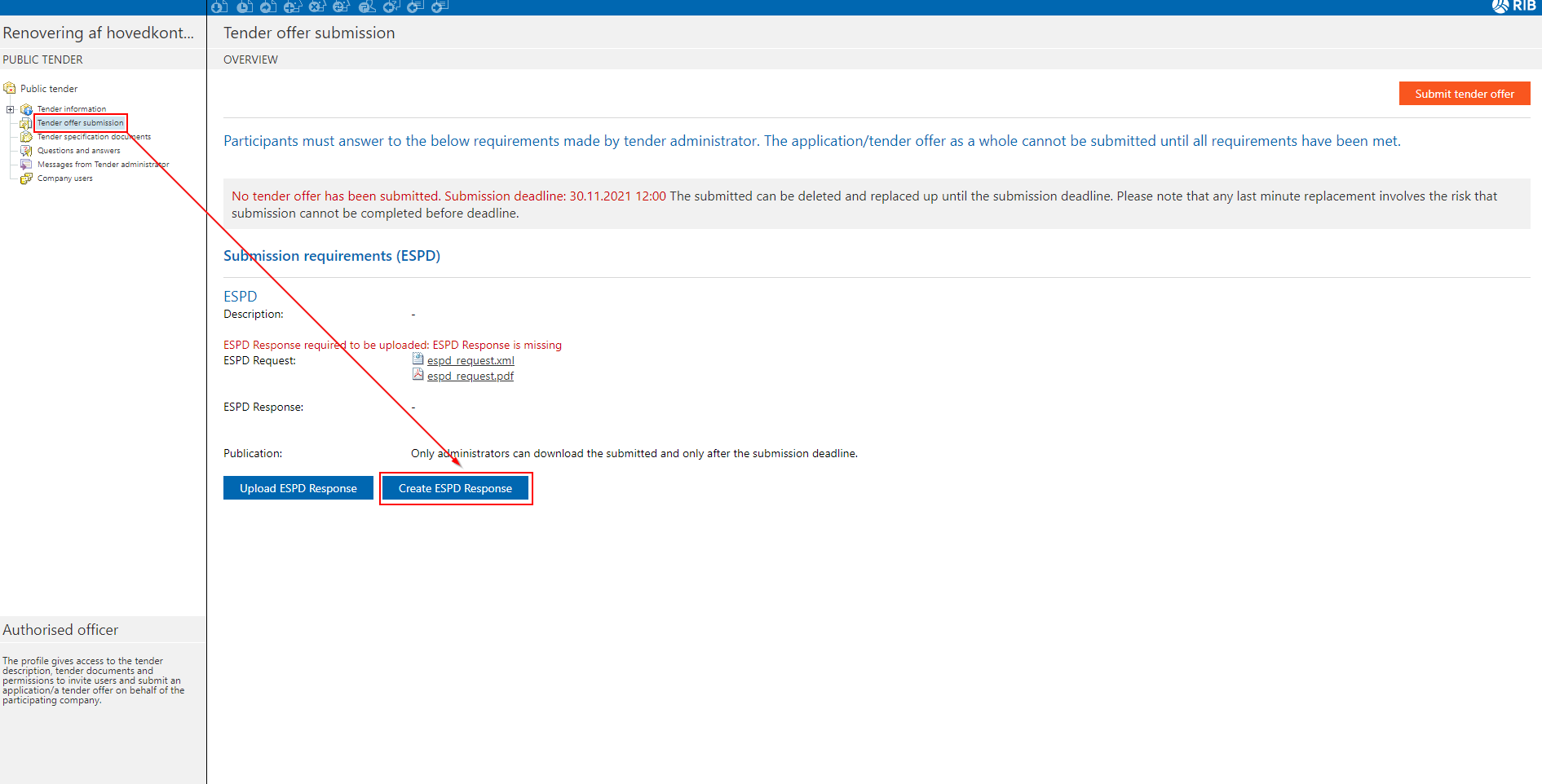Screen dimensions: 1542x784
Task: Click the Create ESPD Response button
Action: coord(455,488)
